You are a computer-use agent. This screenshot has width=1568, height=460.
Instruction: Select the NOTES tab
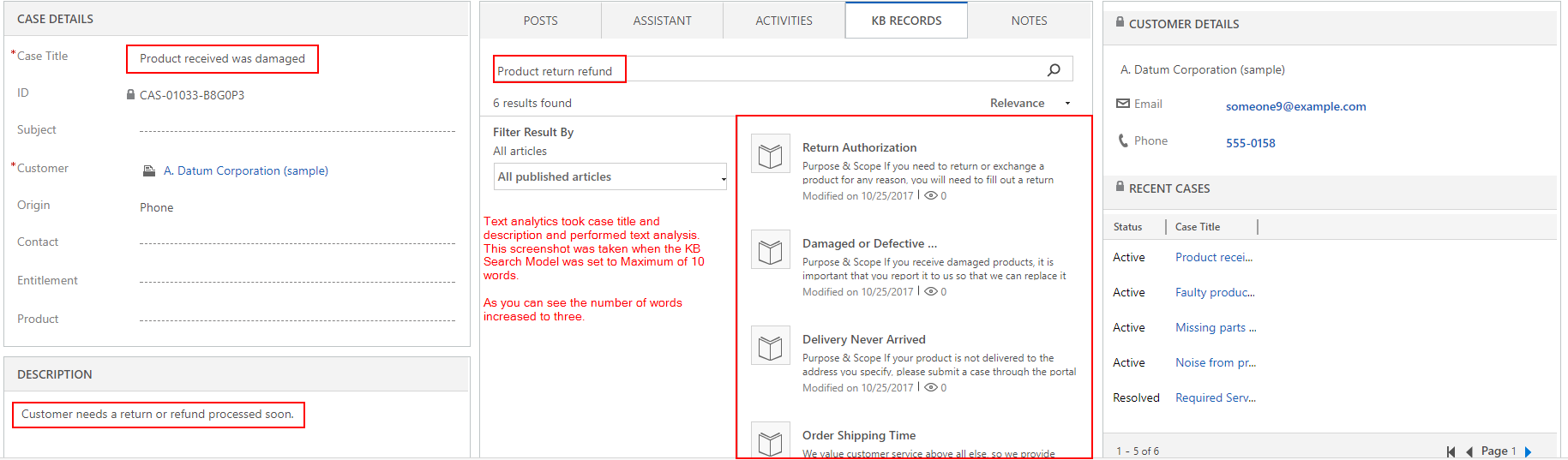coord(1029,21)
